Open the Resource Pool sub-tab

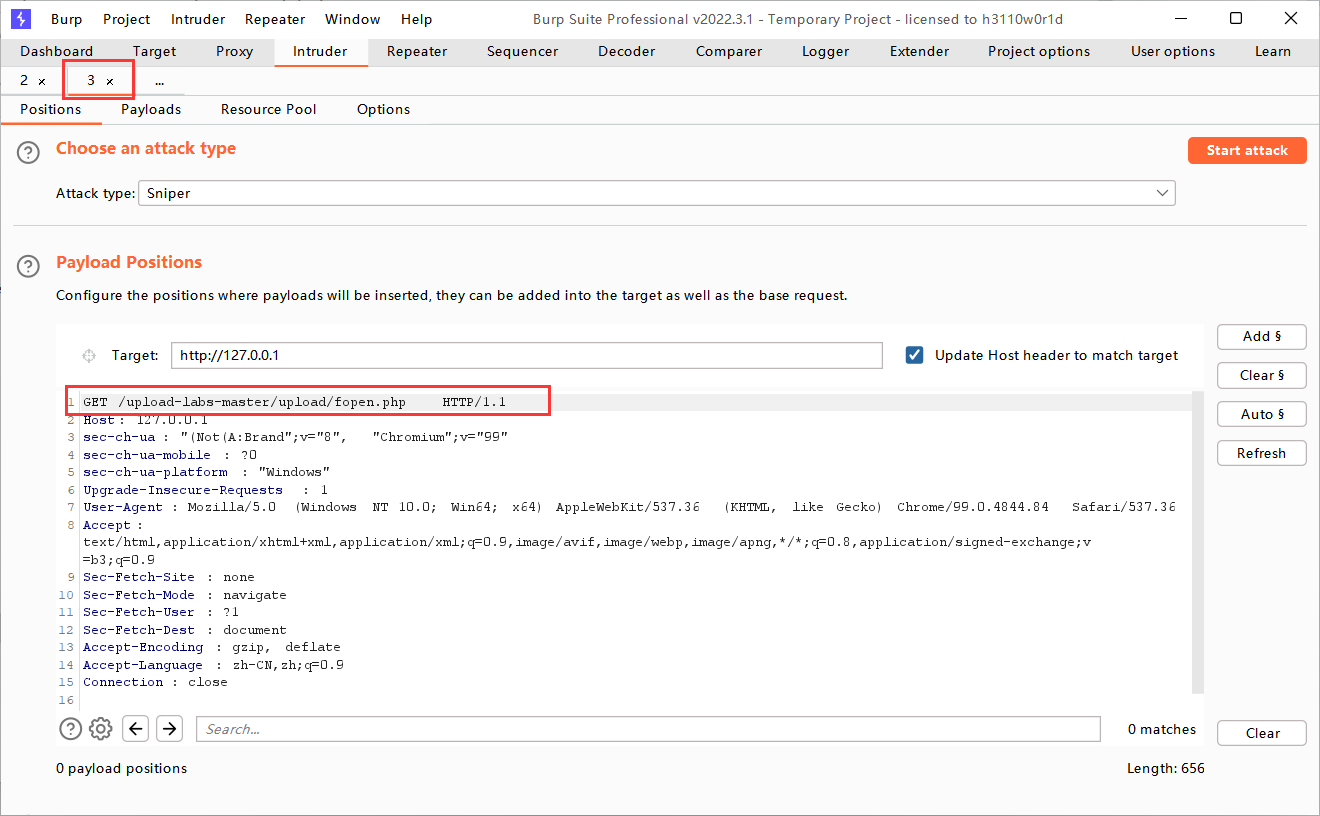coord(269,109)
